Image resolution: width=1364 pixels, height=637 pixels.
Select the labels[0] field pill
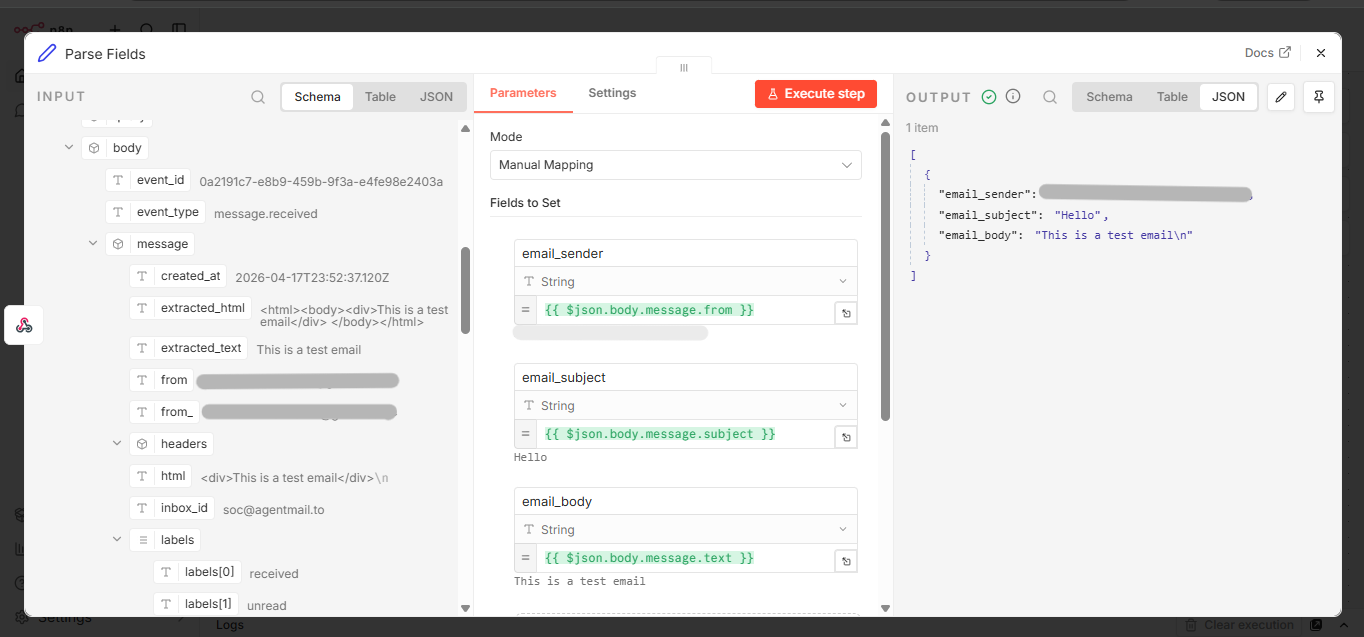point(197,572)
